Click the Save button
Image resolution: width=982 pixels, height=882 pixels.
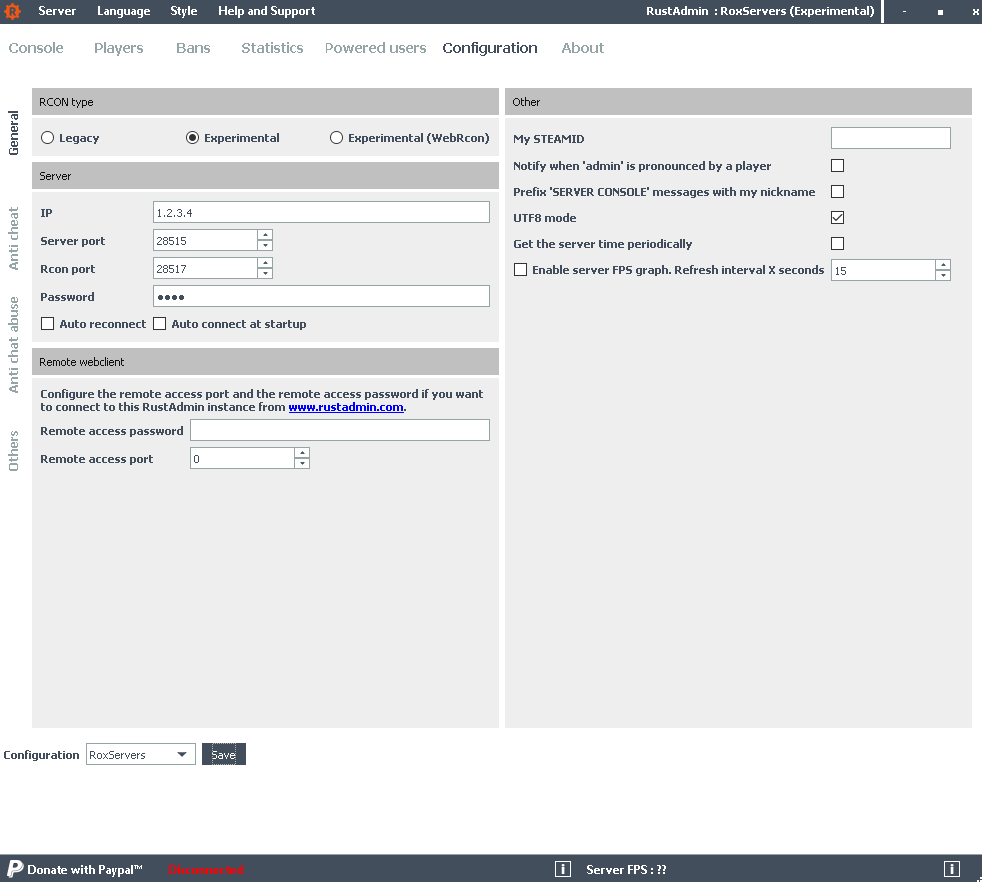pyautogui.click(x=223, y=755)
